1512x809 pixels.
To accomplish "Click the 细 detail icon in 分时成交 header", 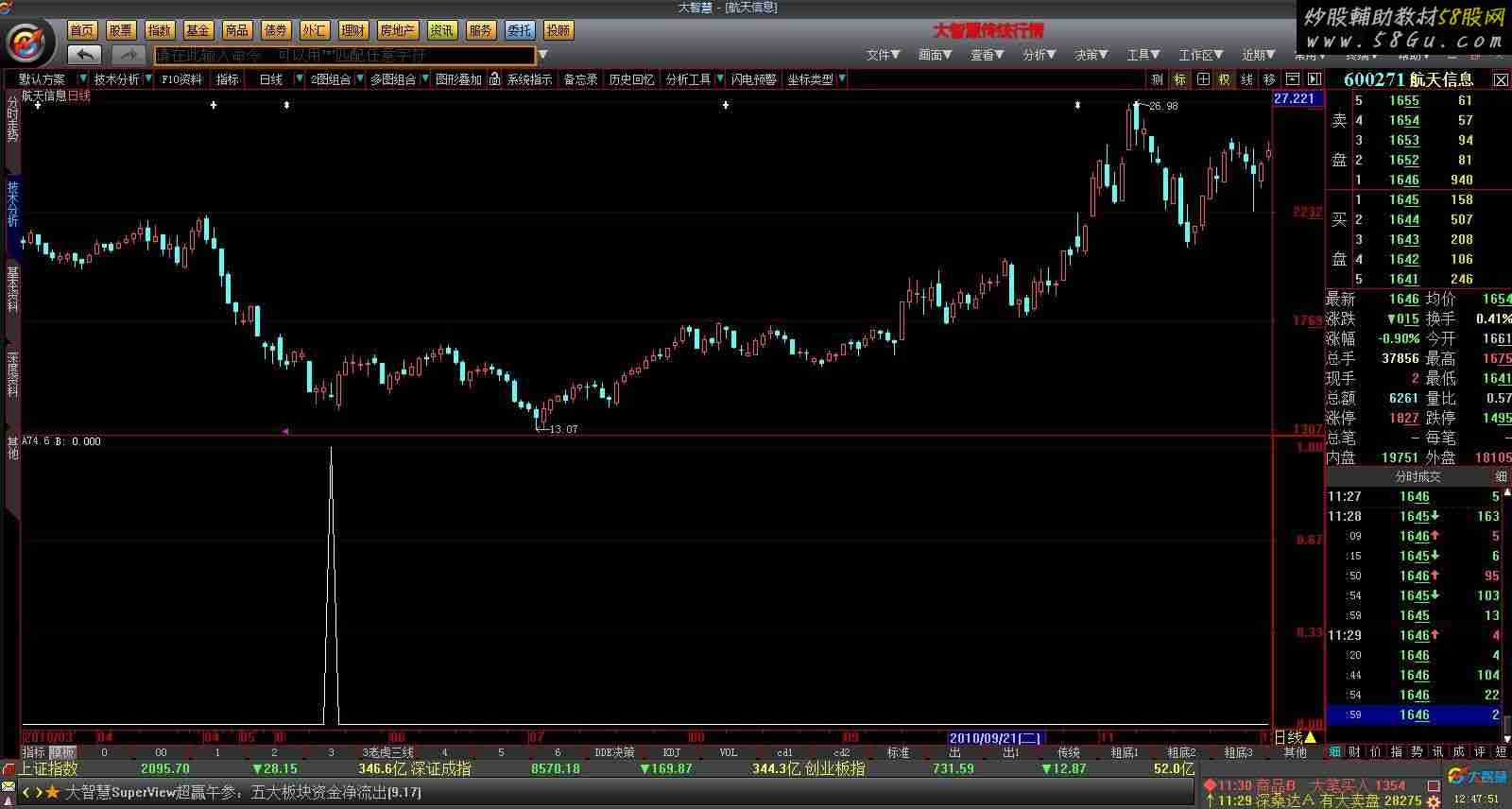I will [1501, 476].
